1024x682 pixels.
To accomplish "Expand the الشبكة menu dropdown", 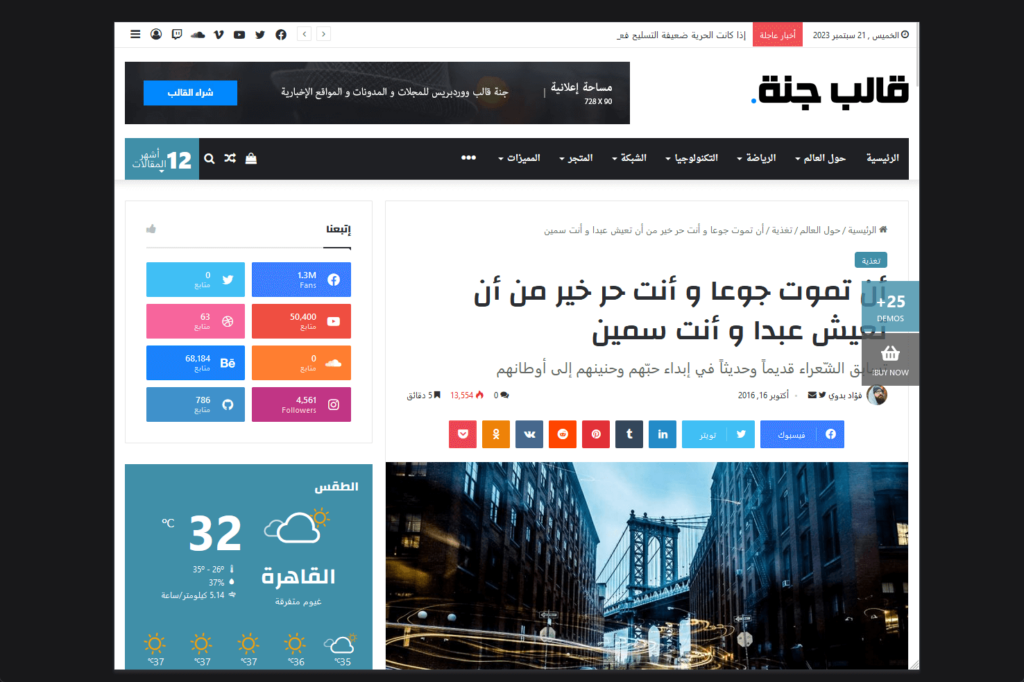I will click(629, 158).
